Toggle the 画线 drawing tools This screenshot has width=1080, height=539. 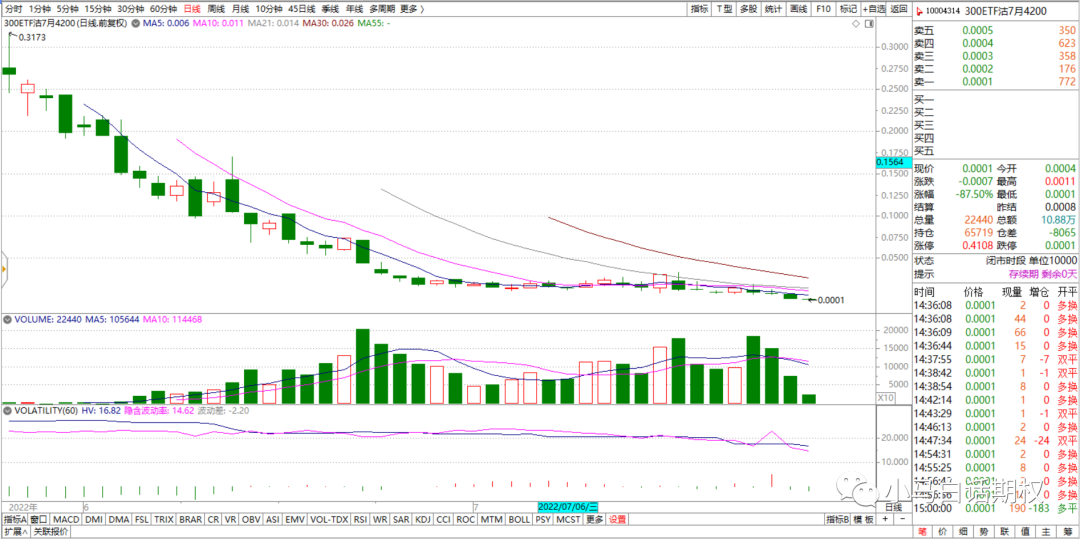[x=798, y=8]
